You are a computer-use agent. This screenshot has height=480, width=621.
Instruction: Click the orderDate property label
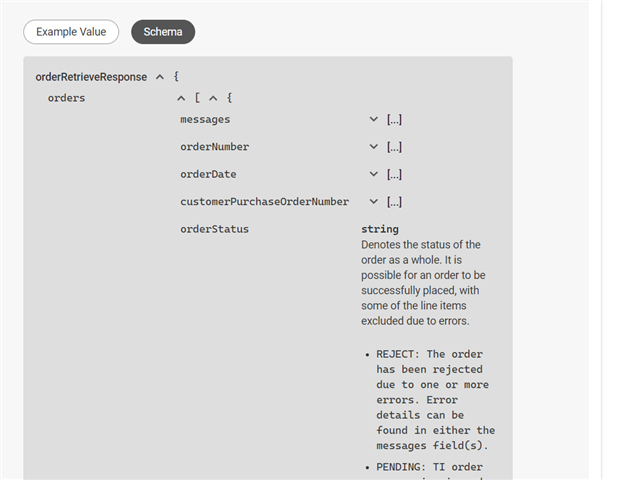[208, 174]
